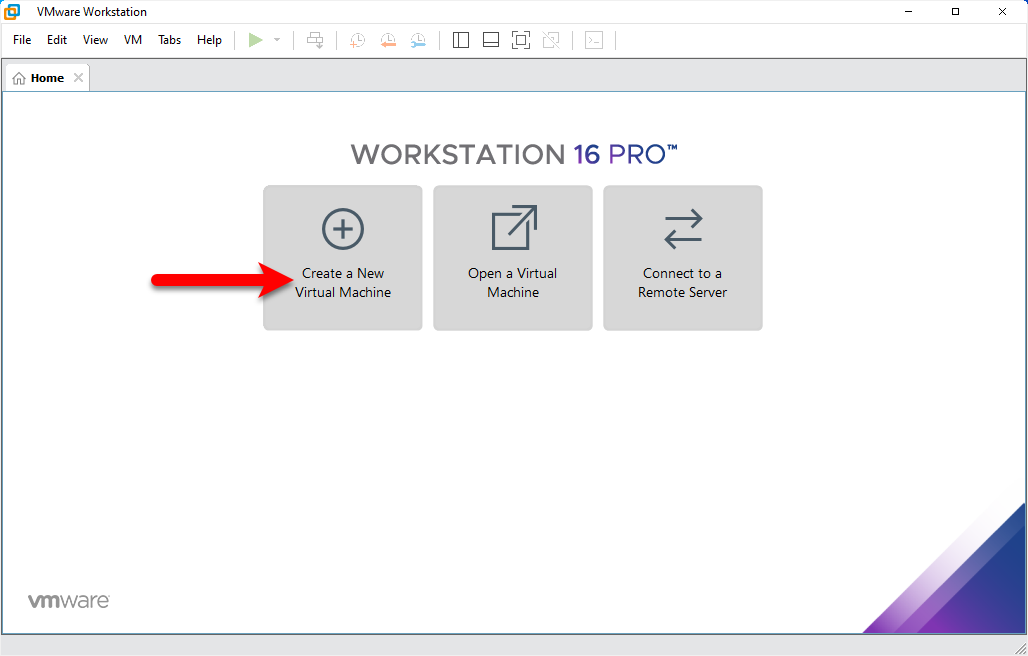Screen dimensions: 1028x656
Task: Open the VM menu
Action: coord(133,40)
